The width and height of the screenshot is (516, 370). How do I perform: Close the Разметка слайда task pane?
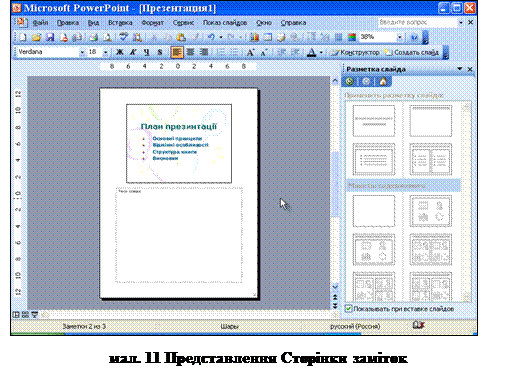(x=470, y=69)
